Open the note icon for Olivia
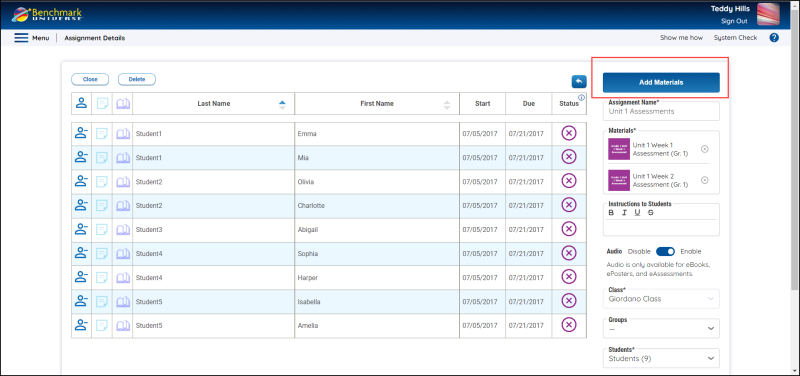The image size is (800, 376). pyautogui.click(x=102, y=182)
